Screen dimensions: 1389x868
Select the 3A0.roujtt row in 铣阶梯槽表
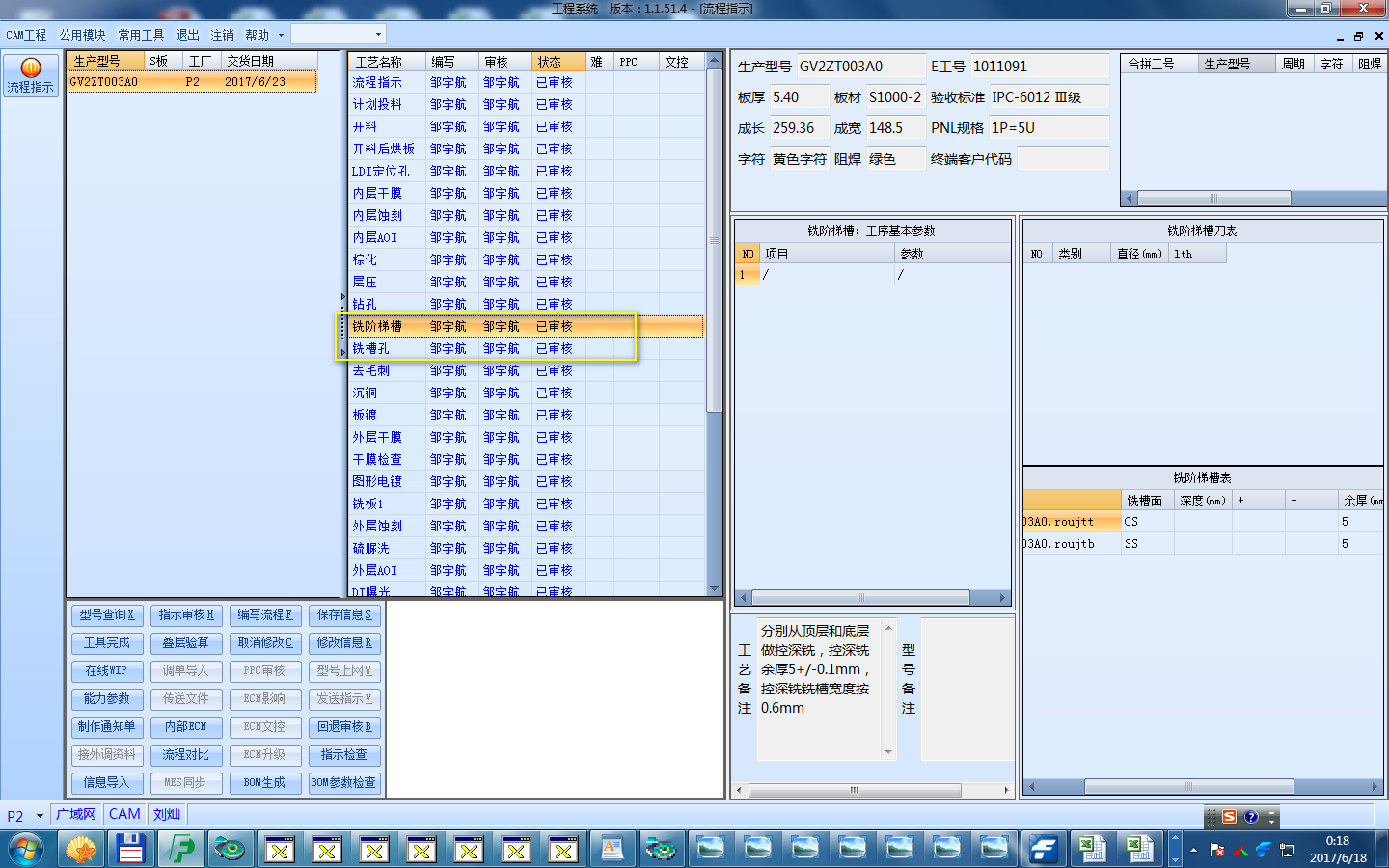(x=1203, y=522)
